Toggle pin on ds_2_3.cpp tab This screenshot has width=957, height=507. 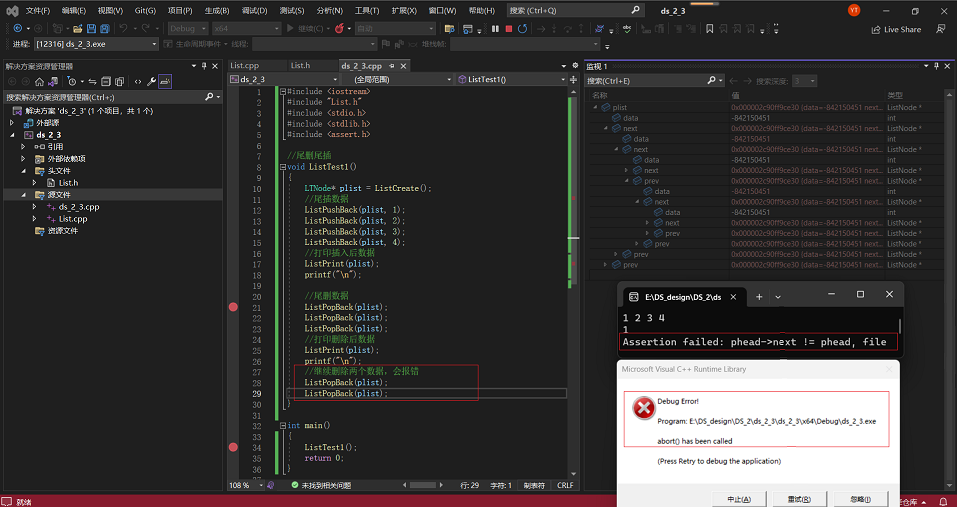click(392, 66)
